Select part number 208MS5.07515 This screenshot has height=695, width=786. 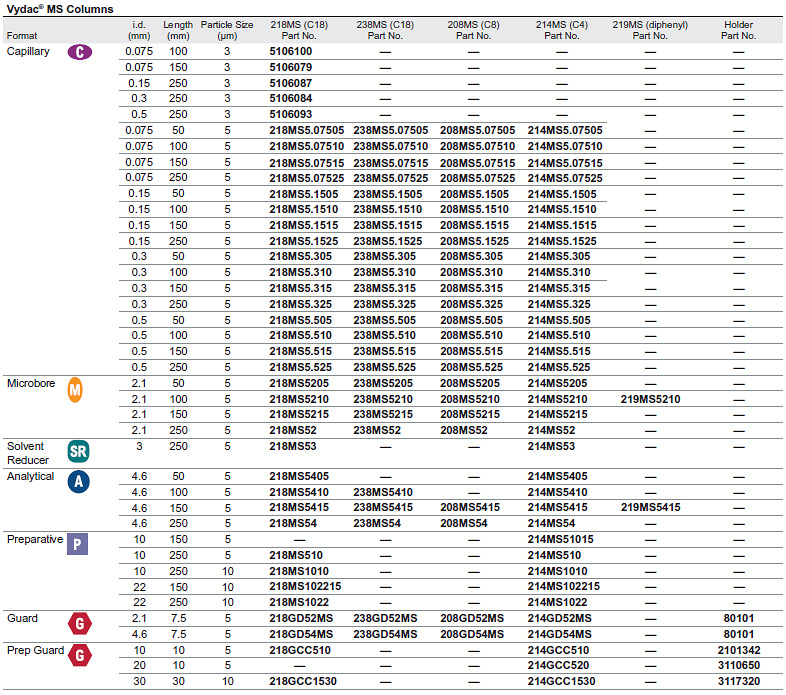tap(478, 163)
